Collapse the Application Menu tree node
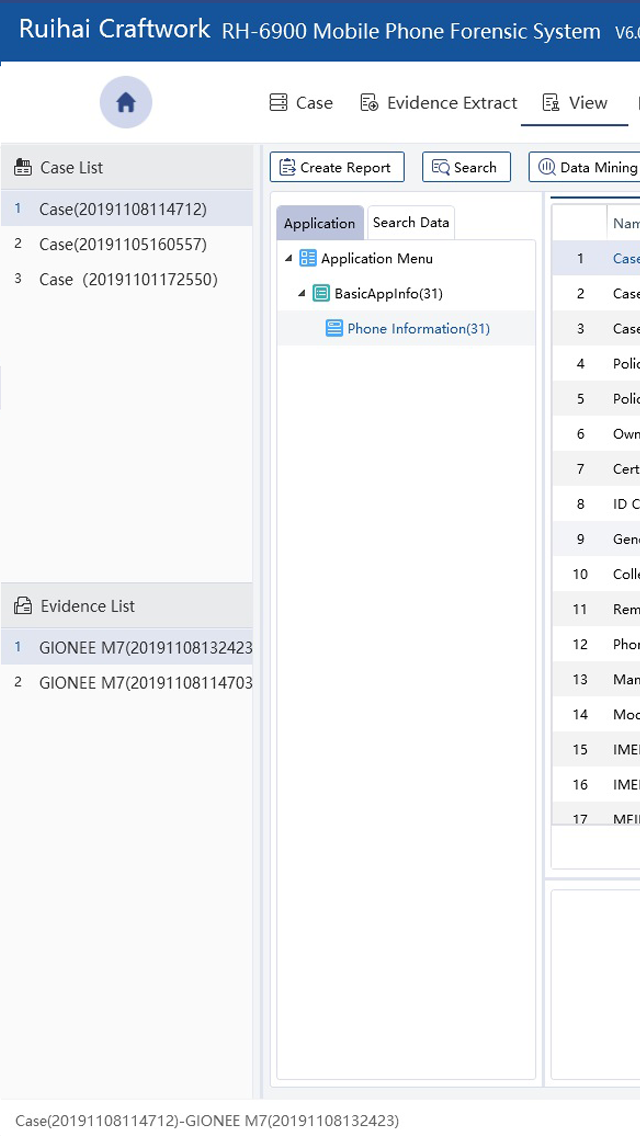Viewport: 640px width, 1136px height. 289,258
